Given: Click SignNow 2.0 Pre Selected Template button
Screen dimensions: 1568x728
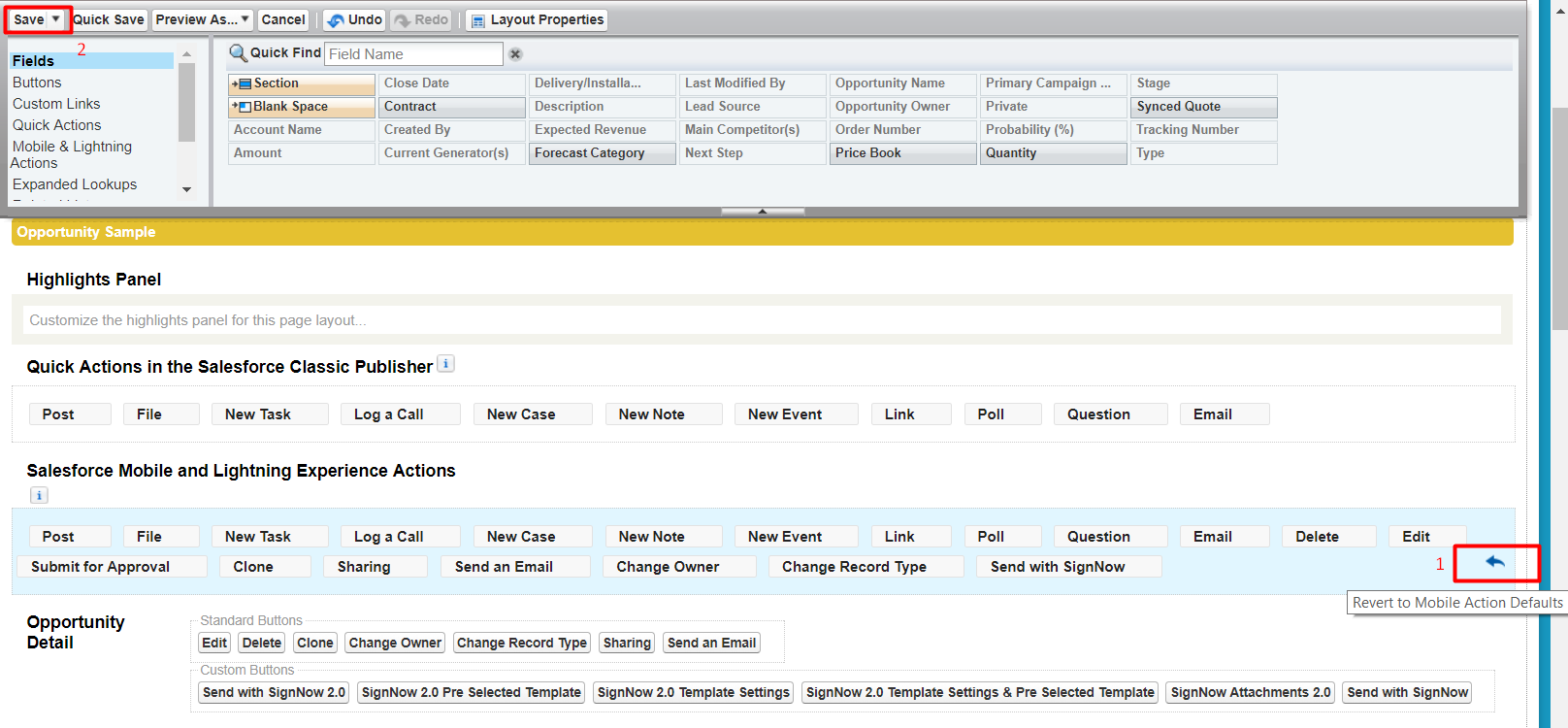Looking at the screenshot, I should (471, 692).
